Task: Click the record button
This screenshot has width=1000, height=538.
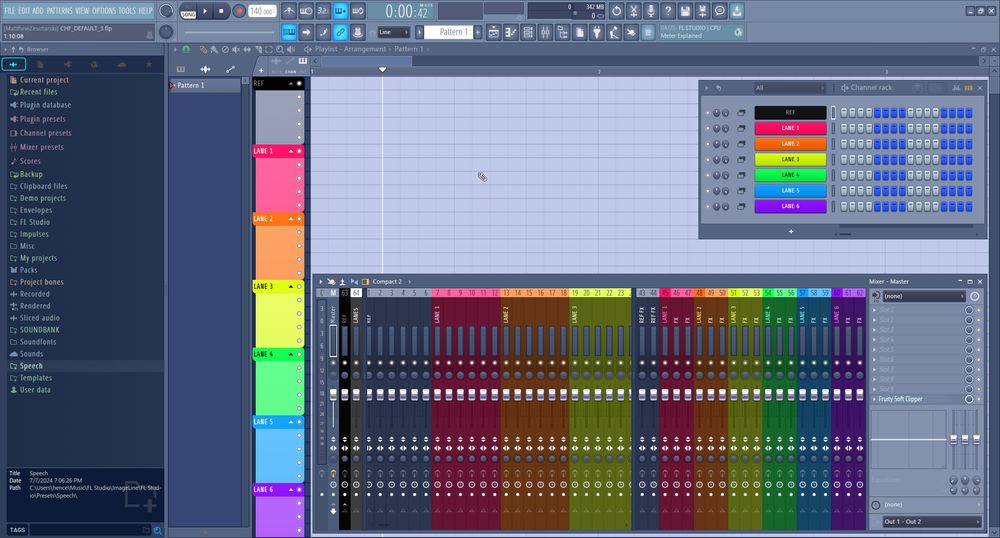Action: tap(239, 11)
